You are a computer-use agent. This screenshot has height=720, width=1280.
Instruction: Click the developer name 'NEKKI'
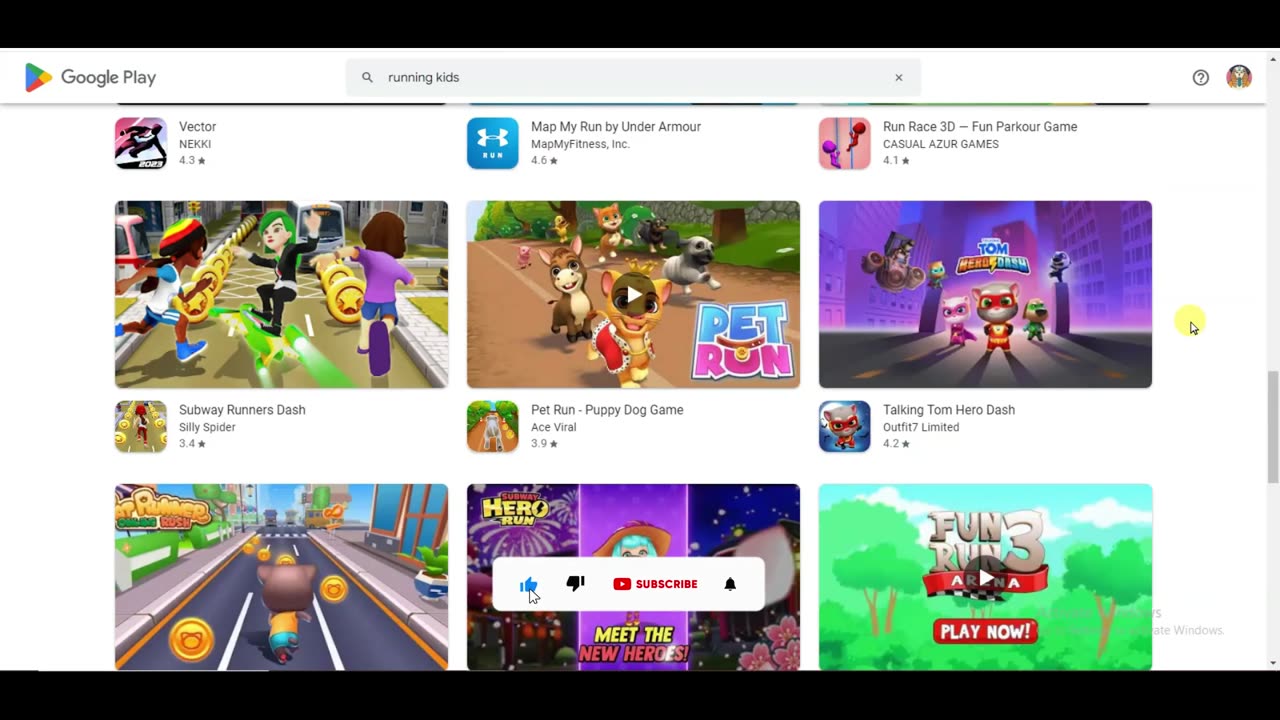(195, 144)
